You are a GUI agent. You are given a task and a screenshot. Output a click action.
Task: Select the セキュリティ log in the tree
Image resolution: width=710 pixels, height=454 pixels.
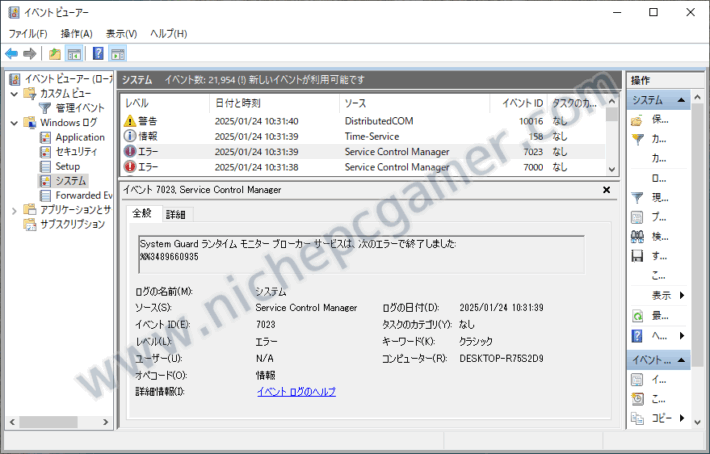76,152
